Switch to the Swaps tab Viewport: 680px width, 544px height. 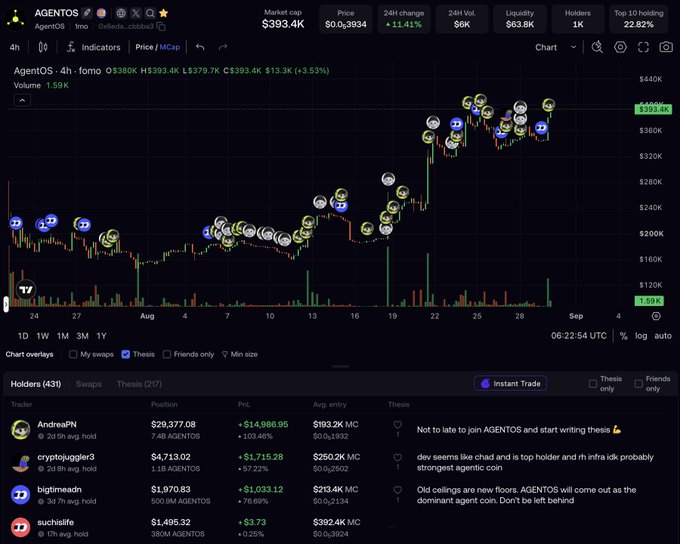(88, 384)
